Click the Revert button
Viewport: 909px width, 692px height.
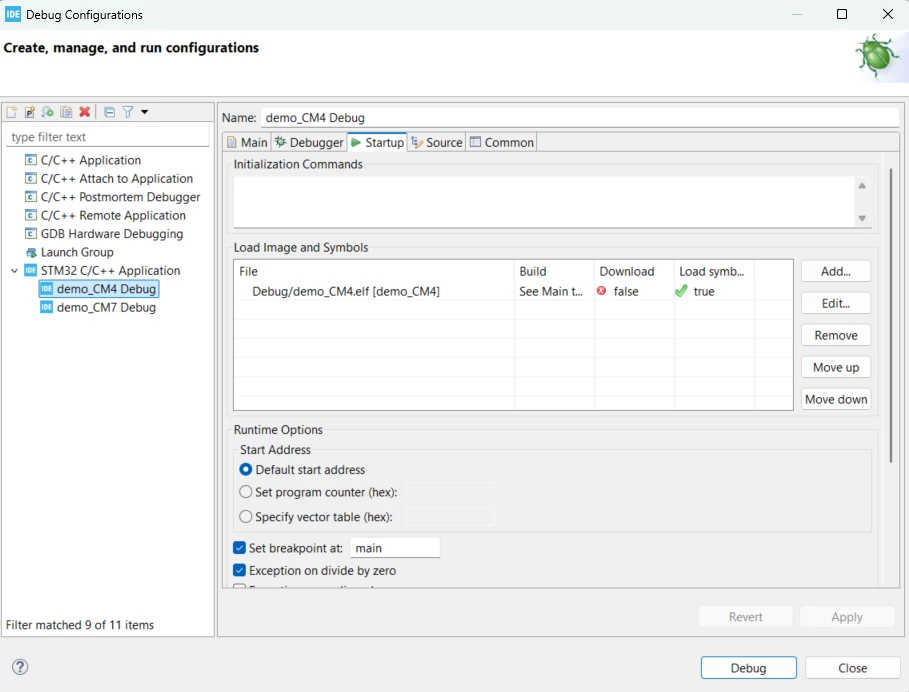pos(746,617)
